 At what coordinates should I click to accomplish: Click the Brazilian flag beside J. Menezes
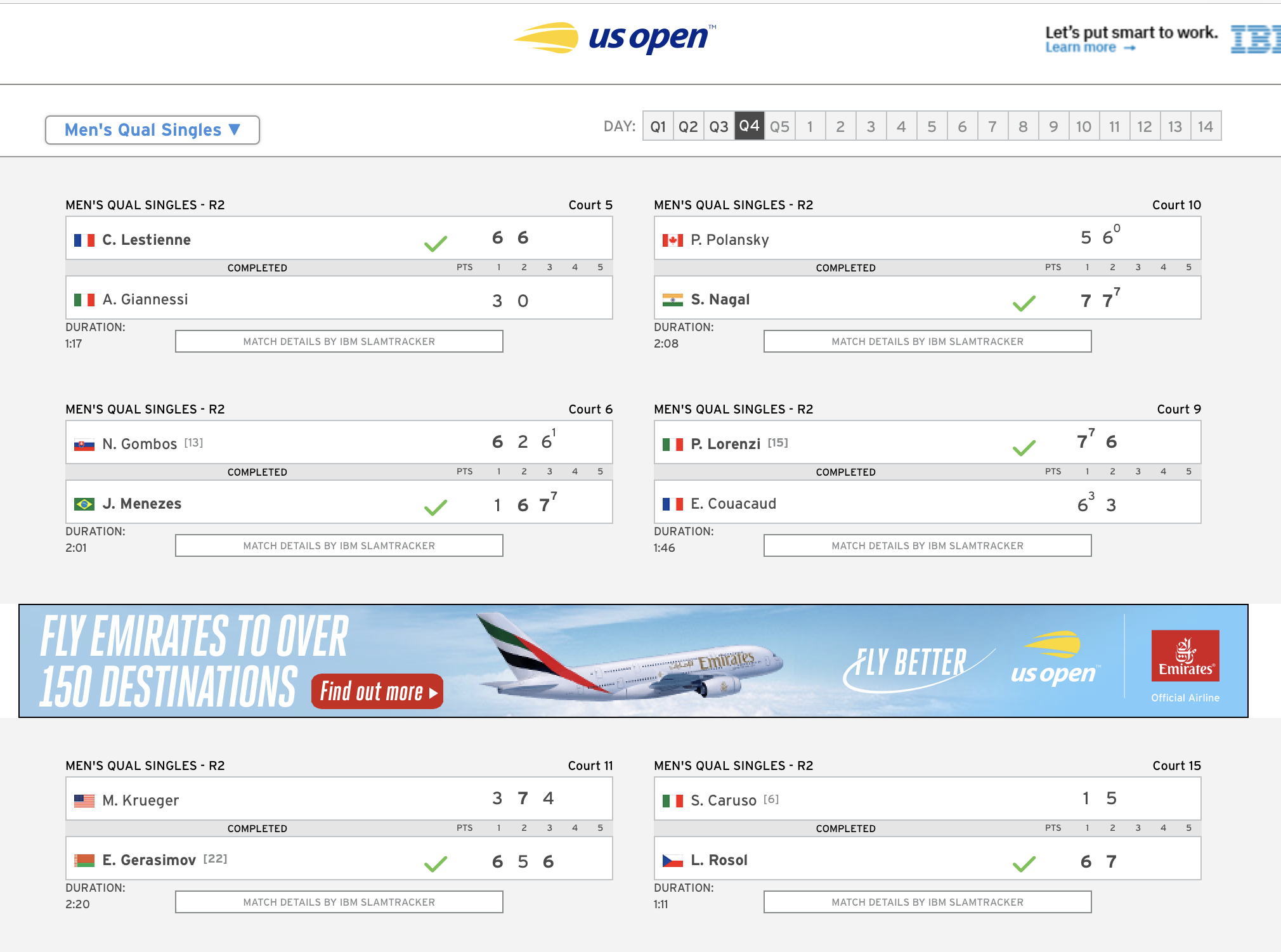pyautogui.click(x=84, y=504)
